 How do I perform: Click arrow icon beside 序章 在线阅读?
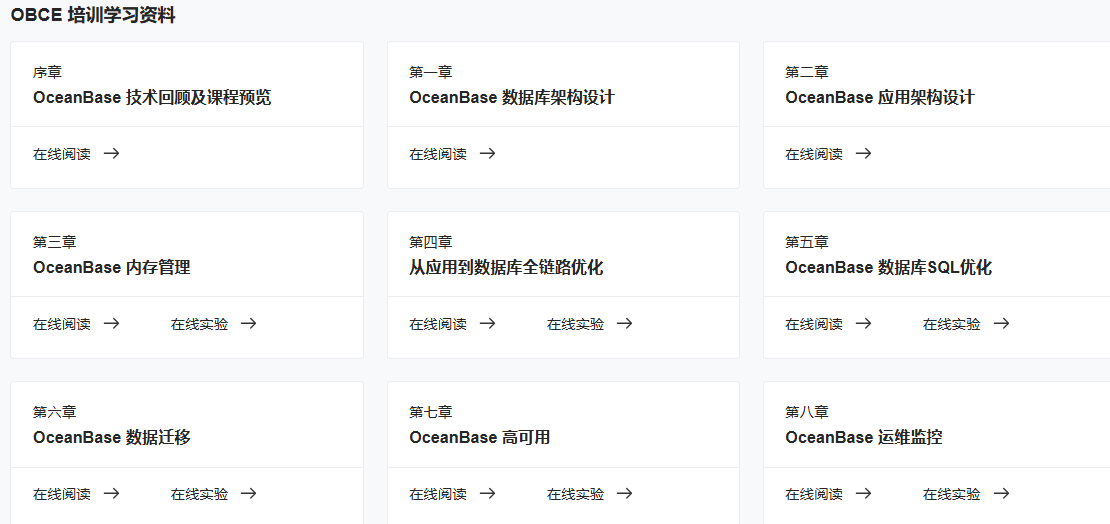click(x=111, y=154)
